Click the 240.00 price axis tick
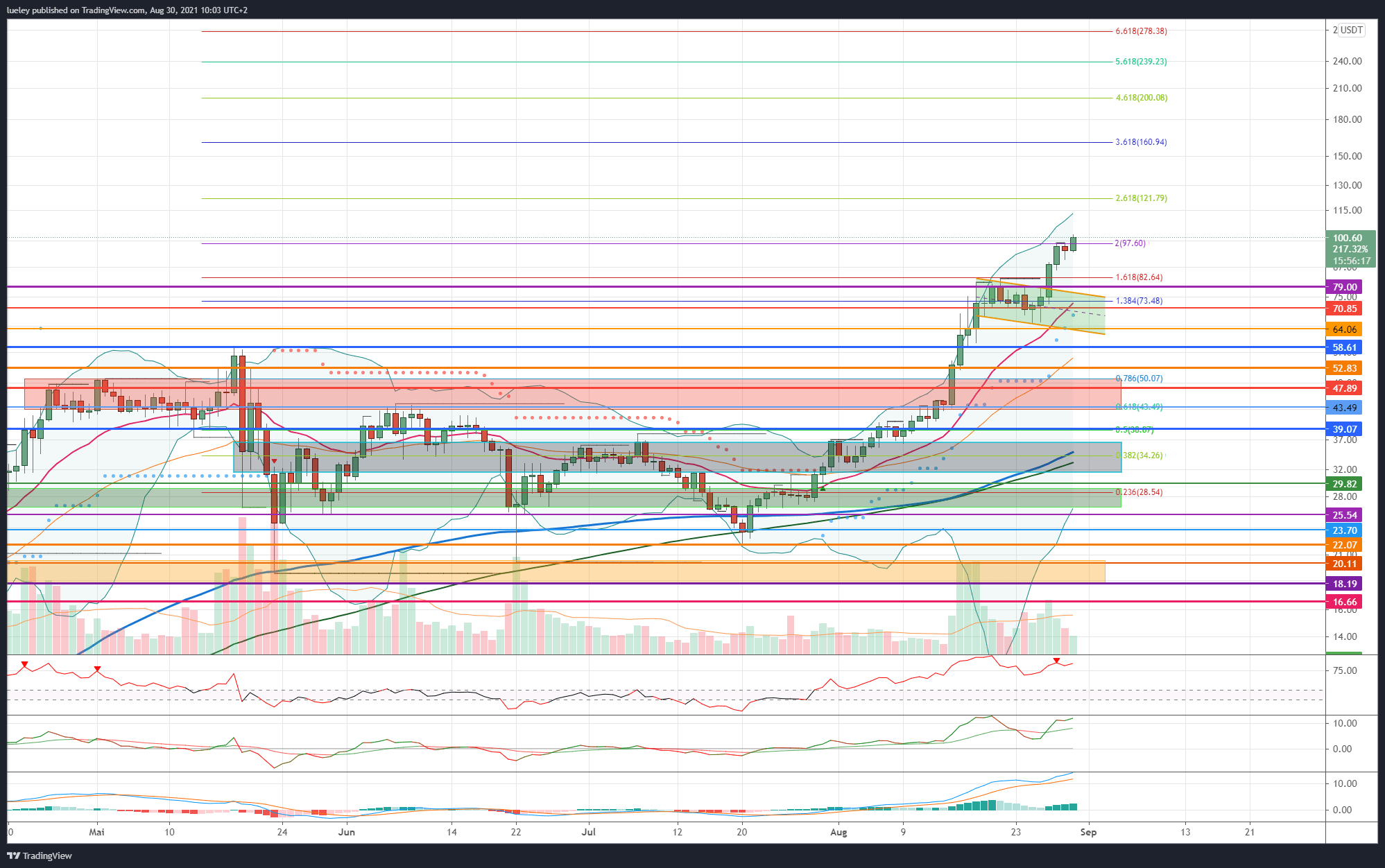The height and width of the screenshot is (868, 1385). coord(1347,61)
